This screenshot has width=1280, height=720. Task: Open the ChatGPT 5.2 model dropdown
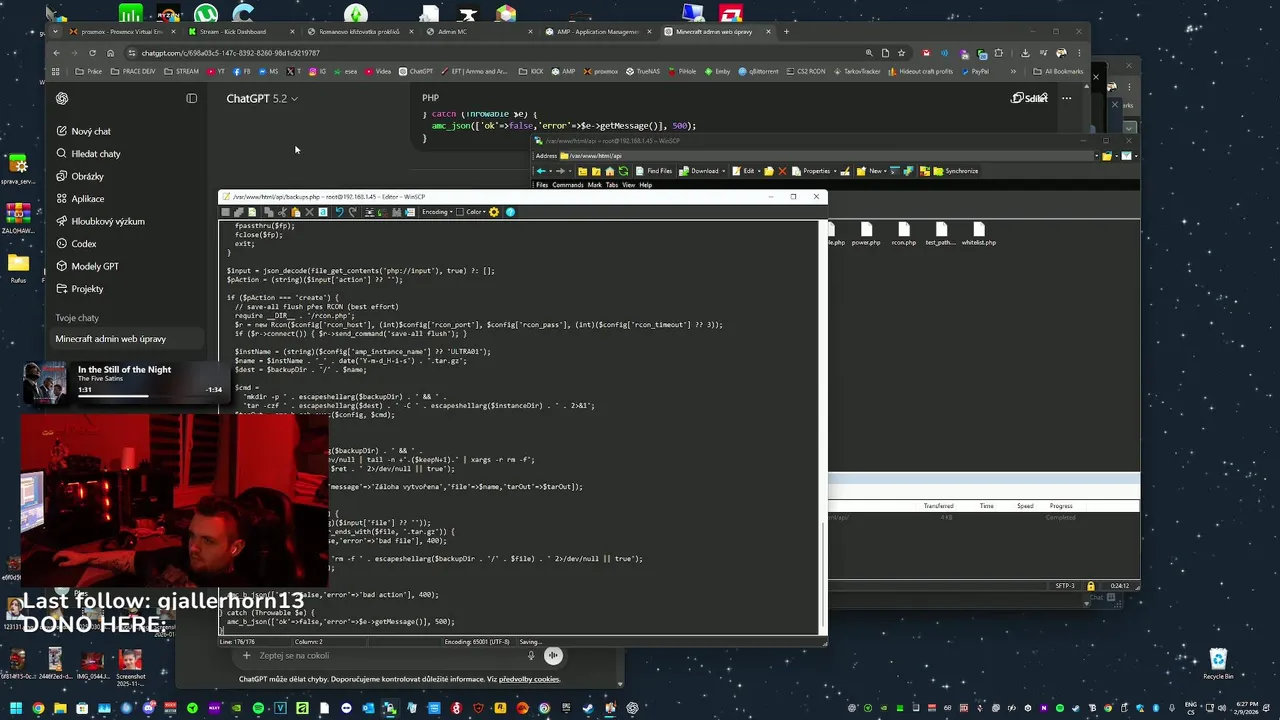tap(262, 98)
